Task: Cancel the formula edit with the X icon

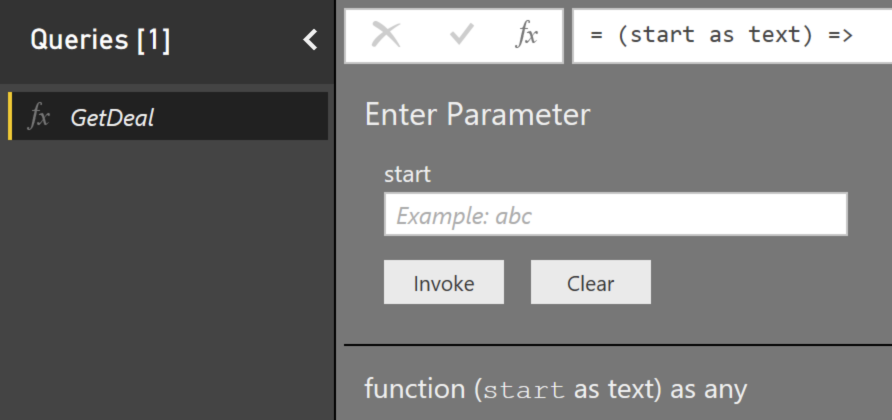Action: tap(385, 35)
